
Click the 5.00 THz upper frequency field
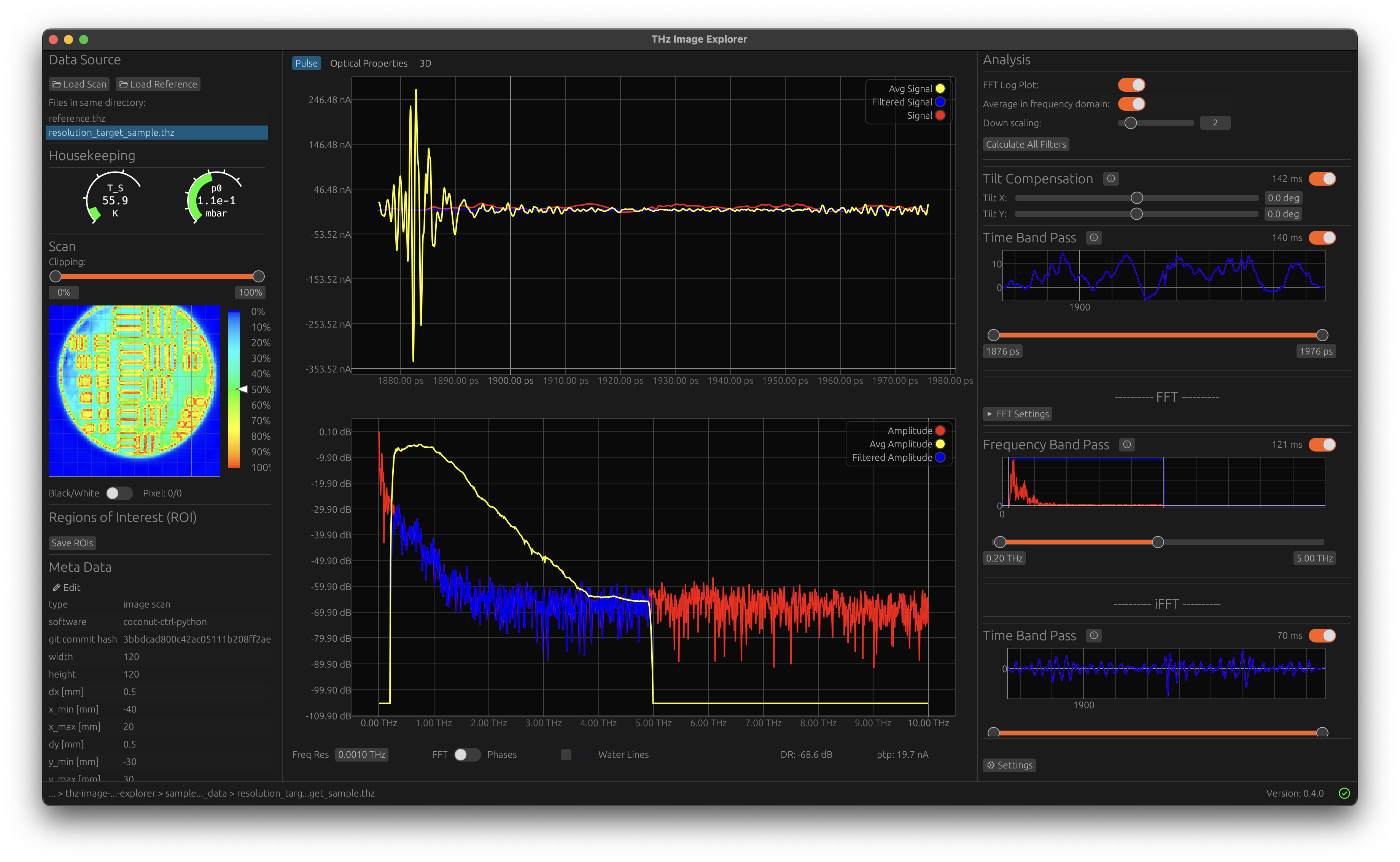click(x=1314, y=559)
